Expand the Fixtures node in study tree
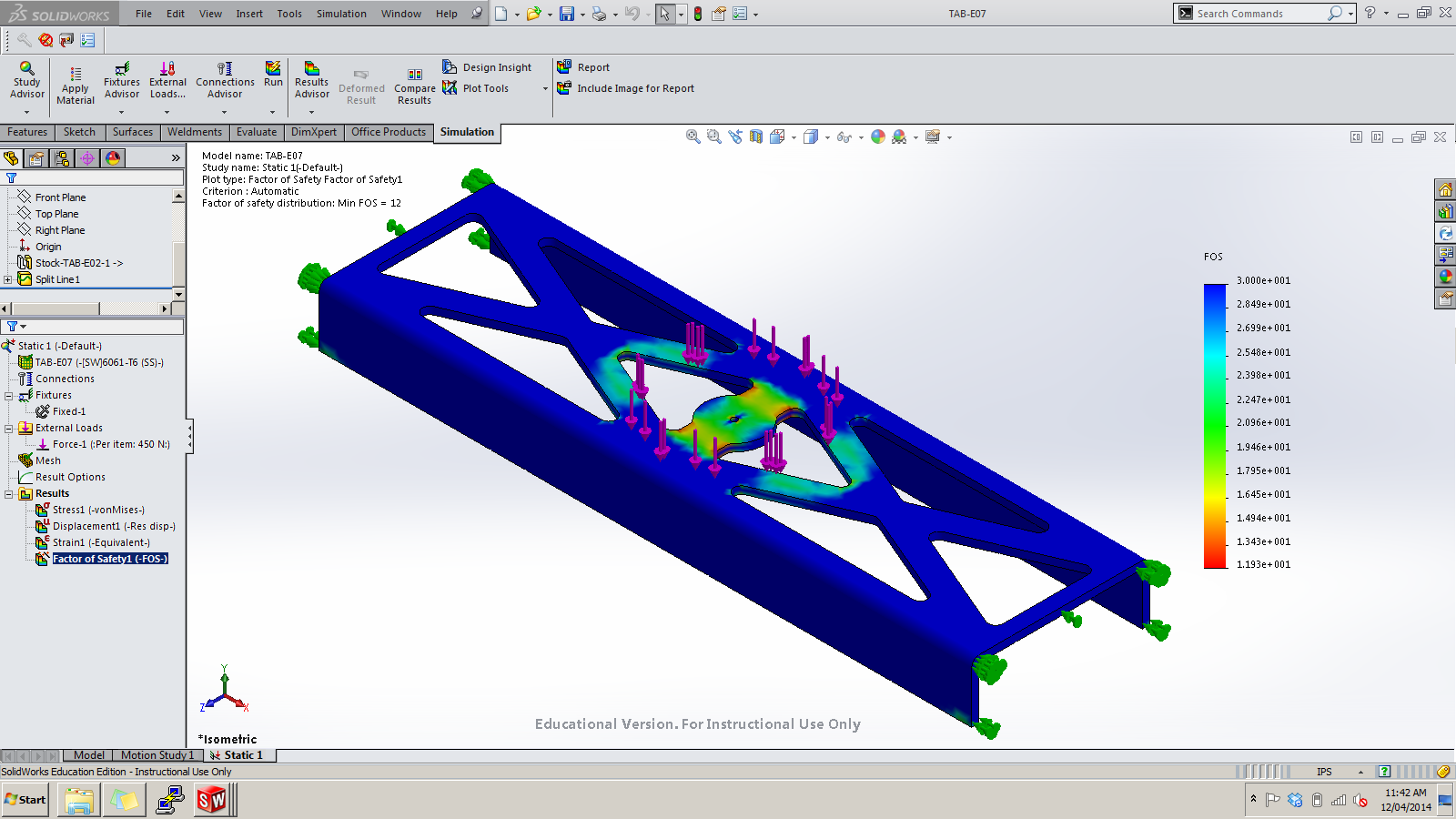The image size is (1456, 819). pos(8,394)
